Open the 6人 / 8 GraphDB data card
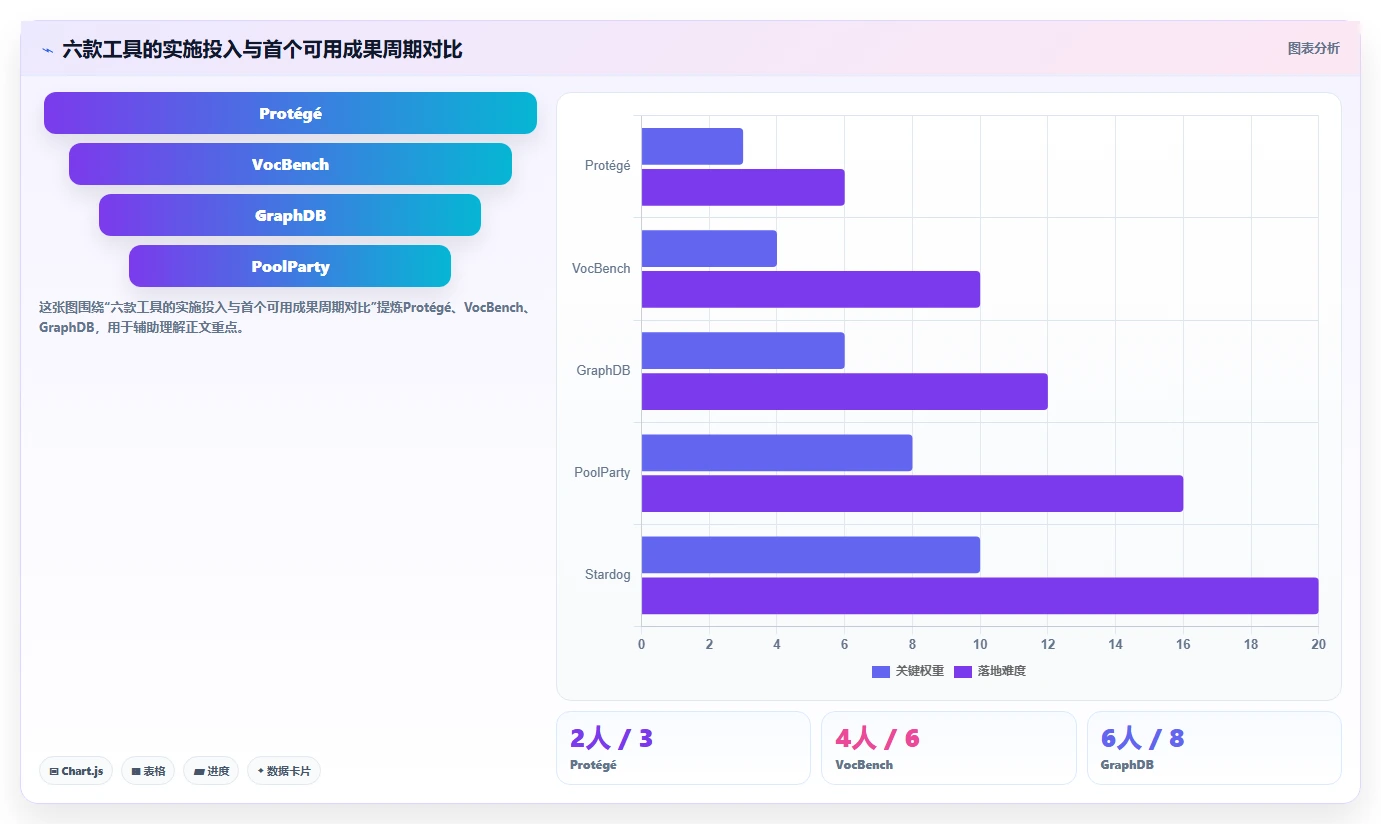1381x824 pixels. pyautogui.click(x=1214, y=748)
